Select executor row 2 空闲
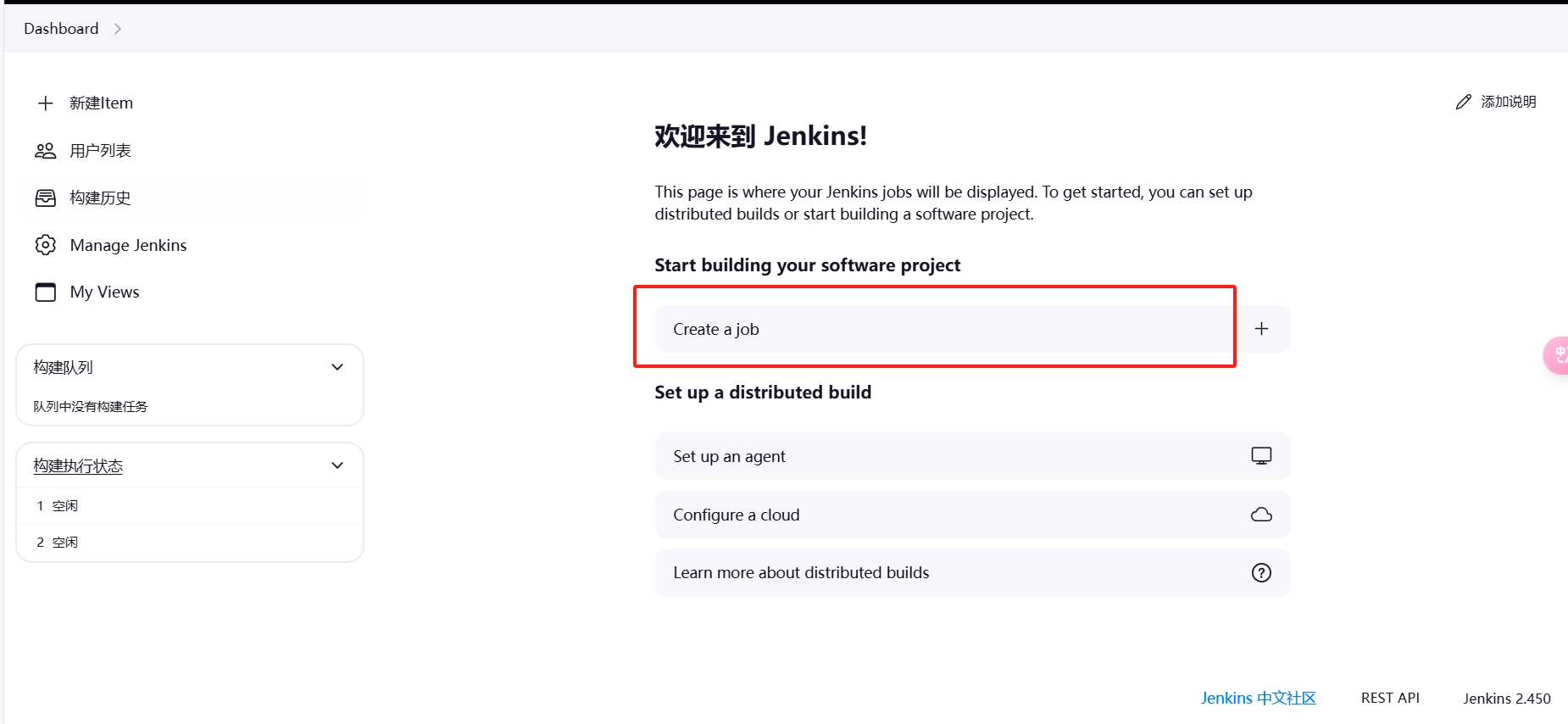Viewport: 1568px width, 724px height. point(190,543)
